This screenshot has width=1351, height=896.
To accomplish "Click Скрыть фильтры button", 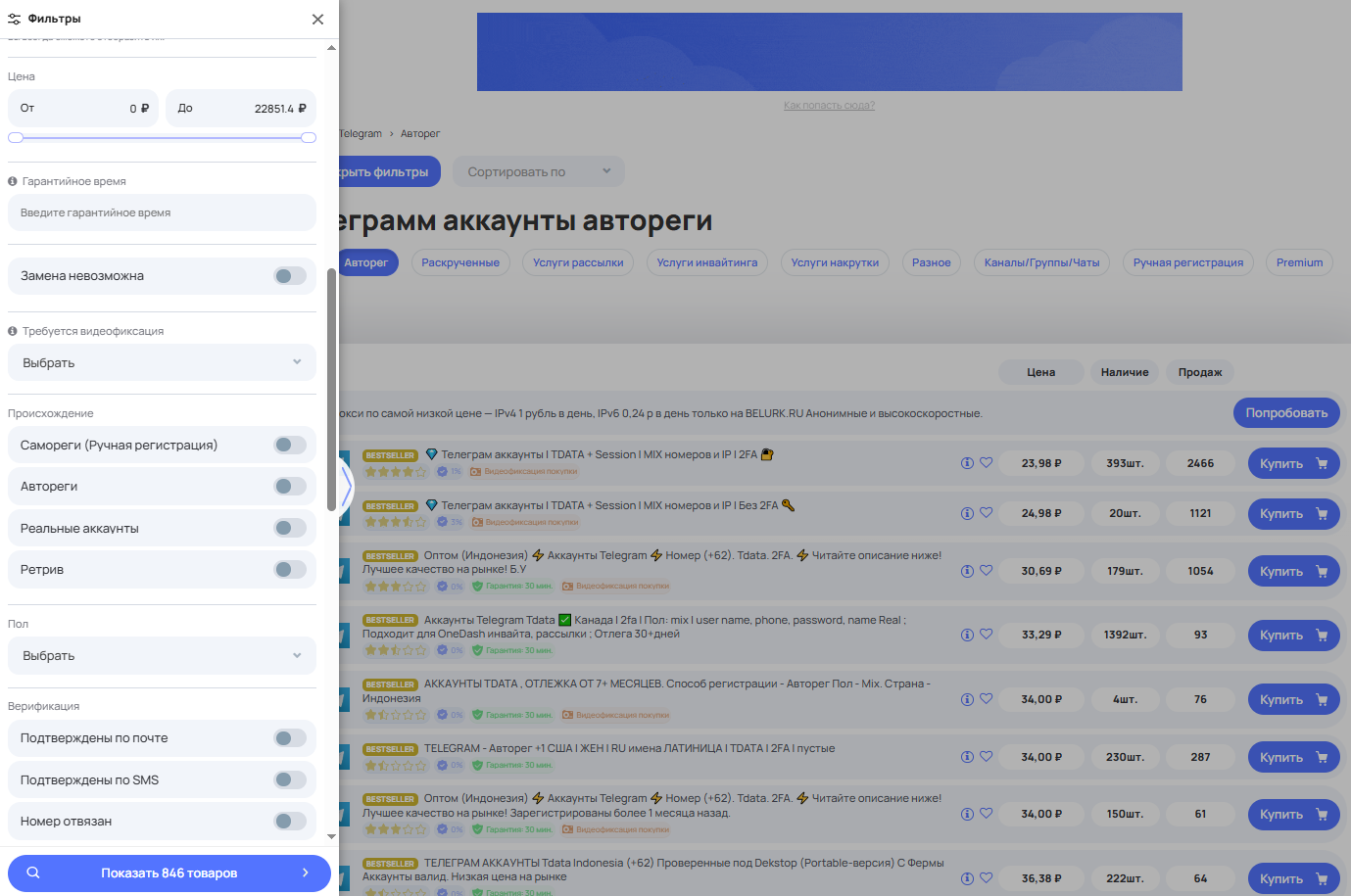I will [389, 172].
